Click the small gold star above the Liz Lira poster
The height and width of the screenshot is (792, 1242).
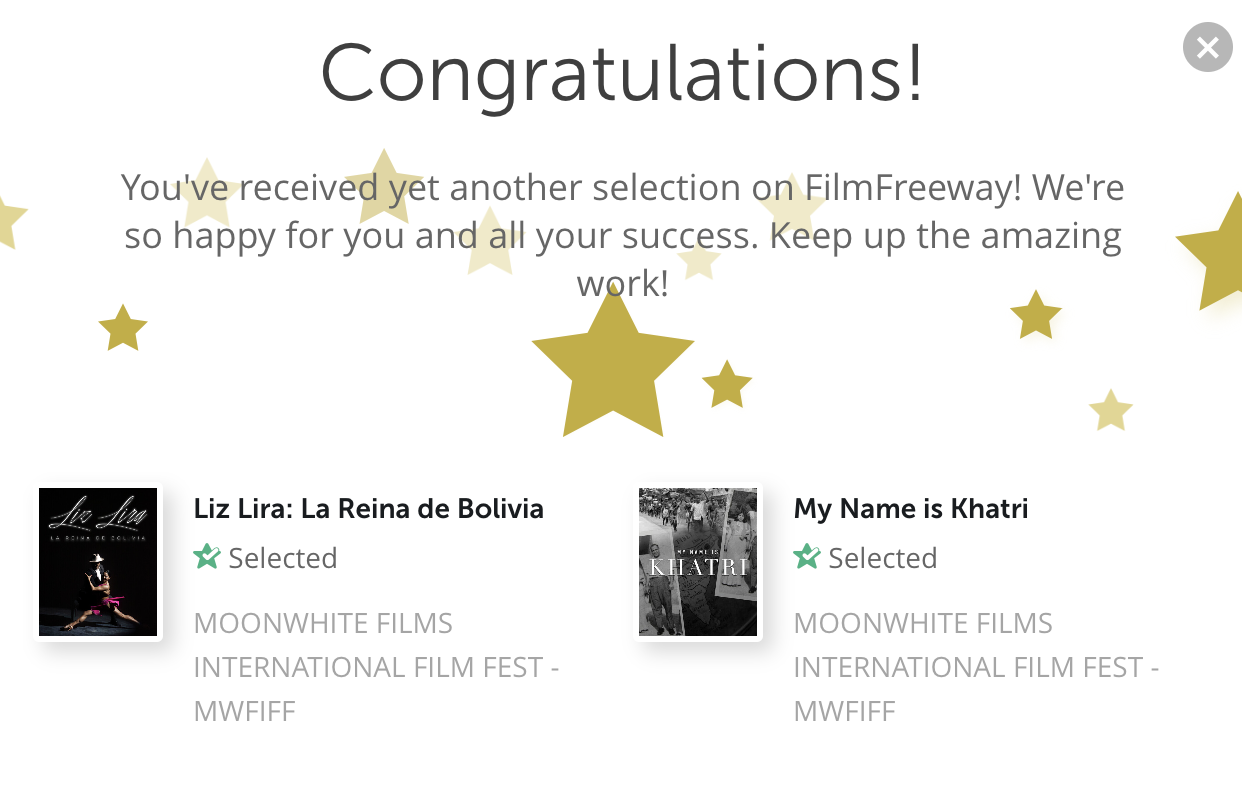(123, 329)
